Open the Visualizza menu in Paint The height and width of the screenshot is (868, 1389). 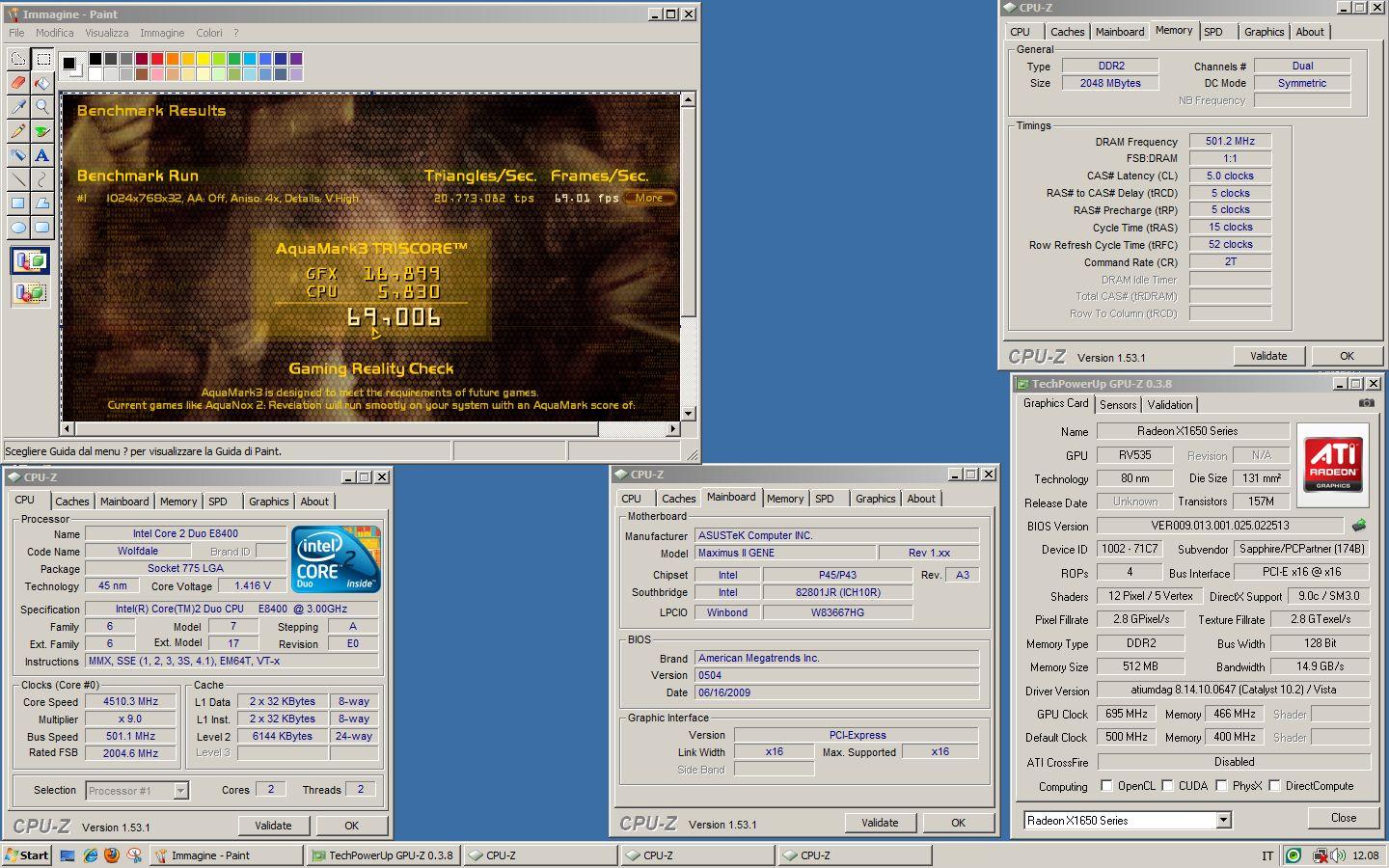click(107, 33)
